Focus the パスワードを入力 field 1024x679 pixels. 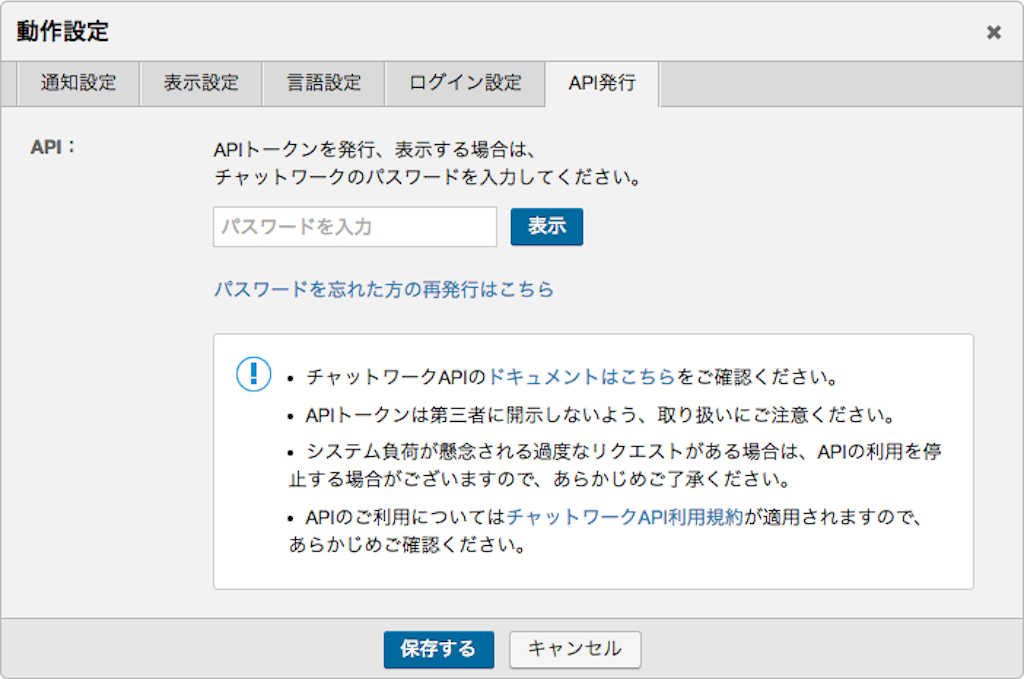coord(355,227)
